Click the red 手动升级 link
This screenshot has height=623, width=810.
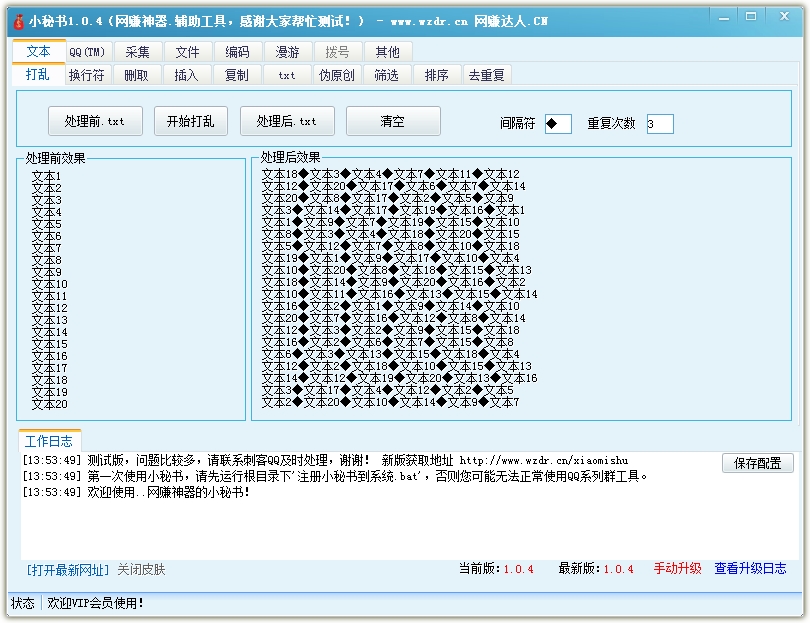[677, 569]
